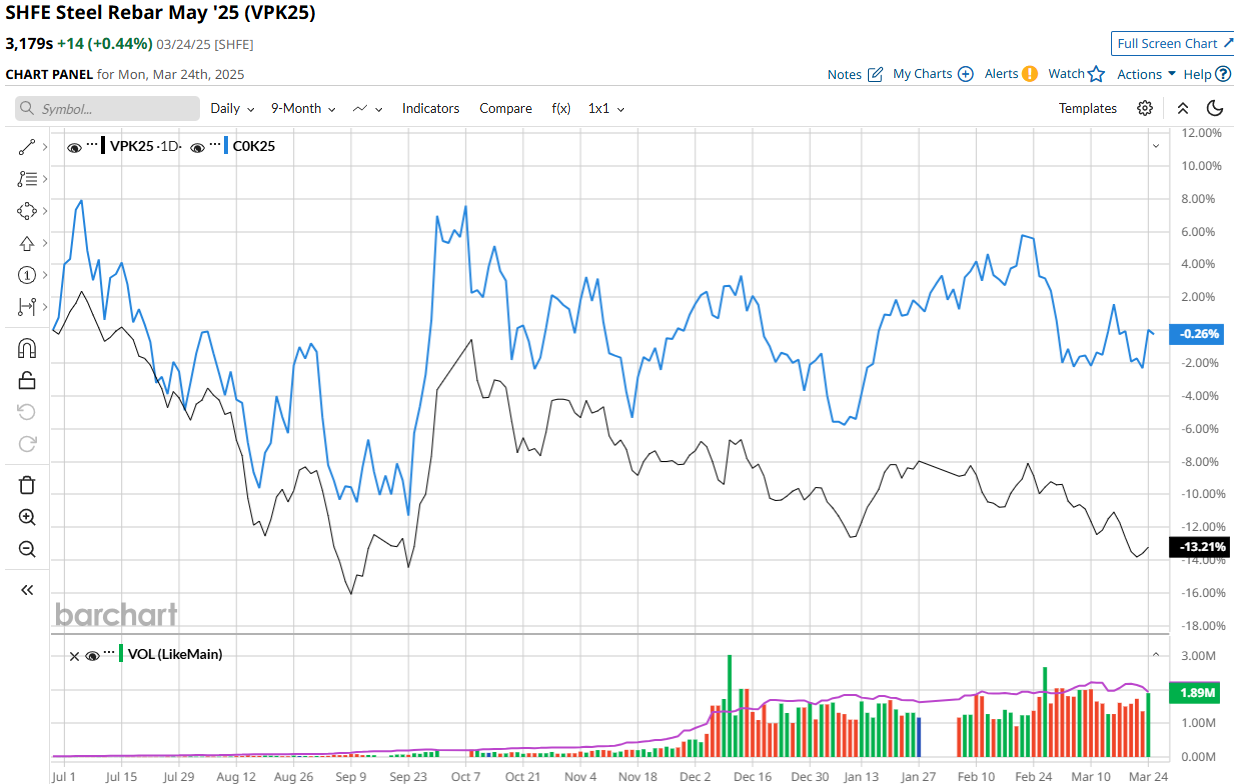Click the undo arrow icon
This screenshot has width=1234, height=784.
[x=27, y=412]
